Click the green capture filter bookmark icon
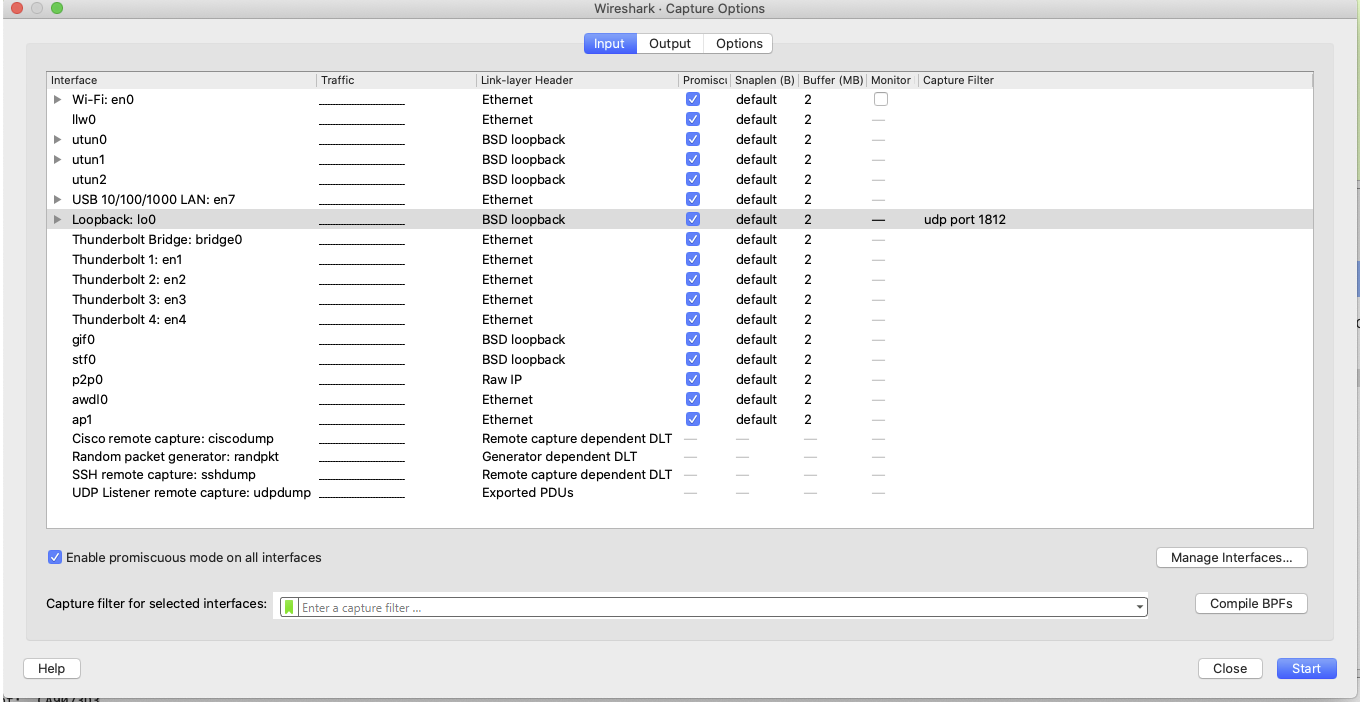1361x702 pixels. (287, 605)
